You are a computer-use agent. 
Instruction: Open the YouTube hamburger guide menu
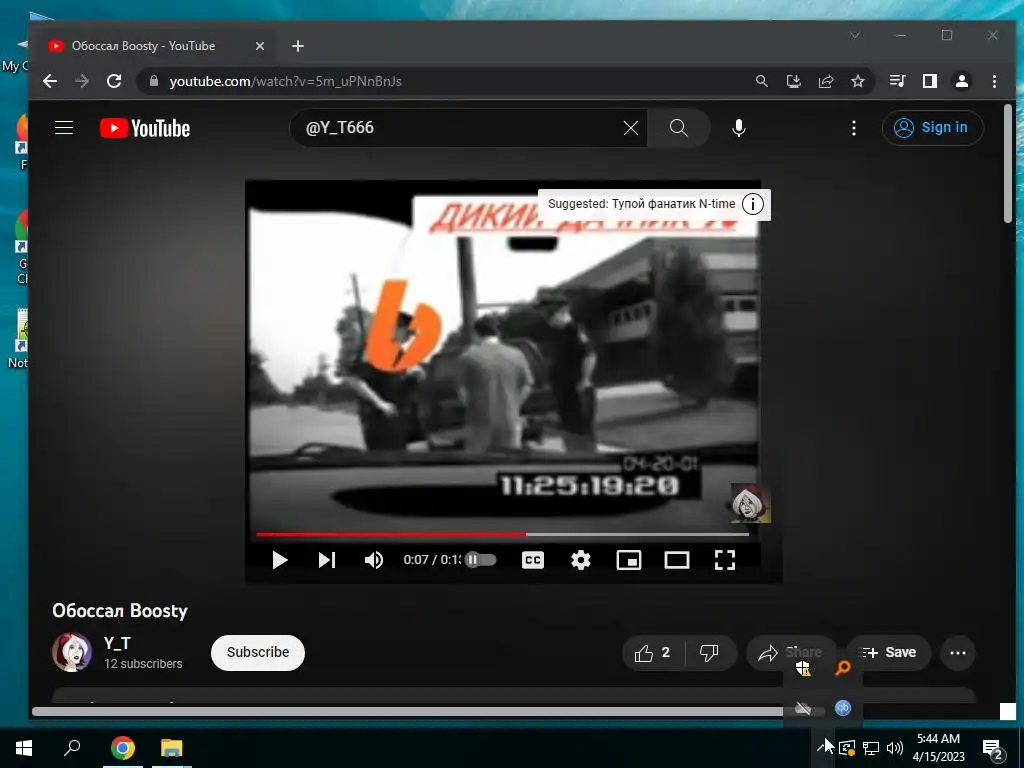(x=63, y=127)
